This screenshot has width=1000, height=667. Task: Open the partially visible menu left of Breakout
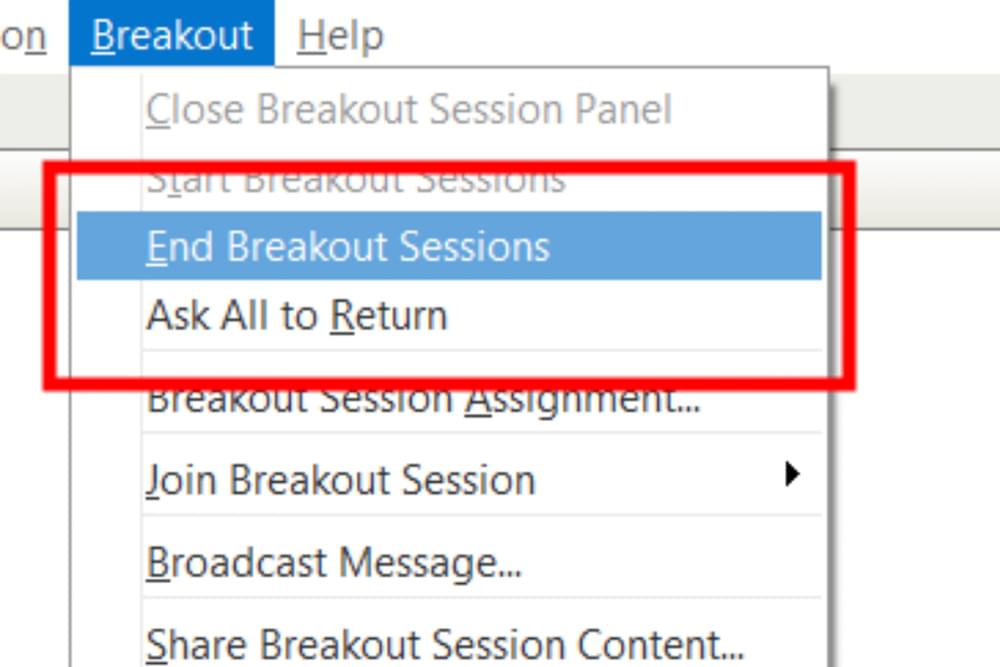coord(23,34)
